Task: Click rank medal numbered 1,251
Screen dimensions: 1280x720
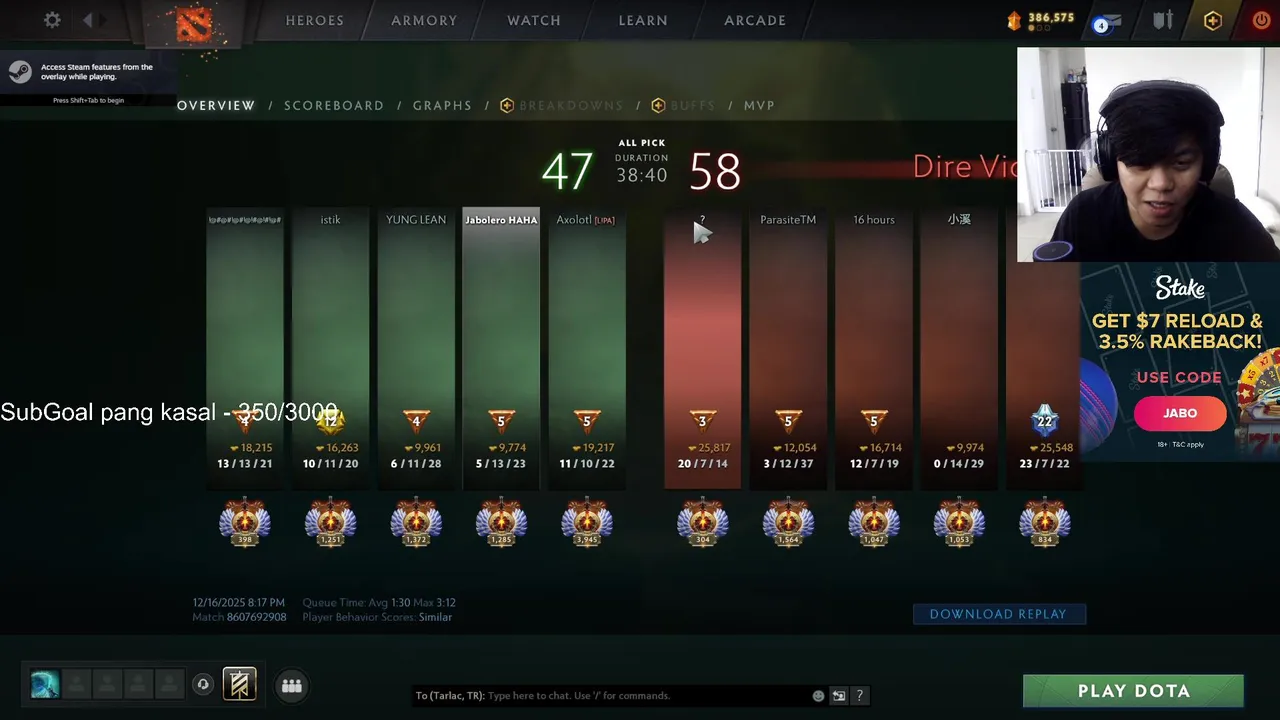Action: coord(330,523)
